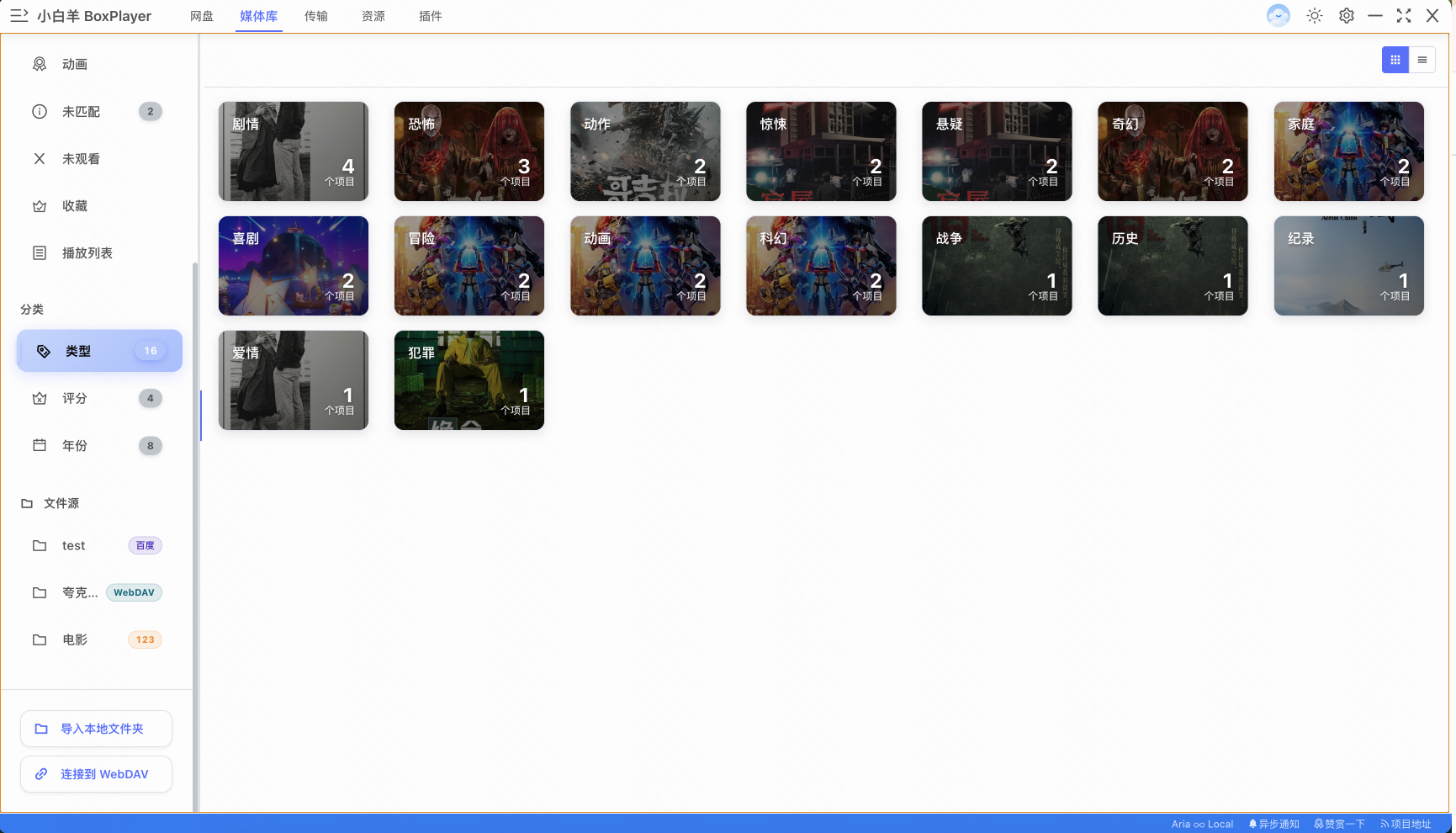Toggle light/dark theme with the sun icon

point(1315,16)
